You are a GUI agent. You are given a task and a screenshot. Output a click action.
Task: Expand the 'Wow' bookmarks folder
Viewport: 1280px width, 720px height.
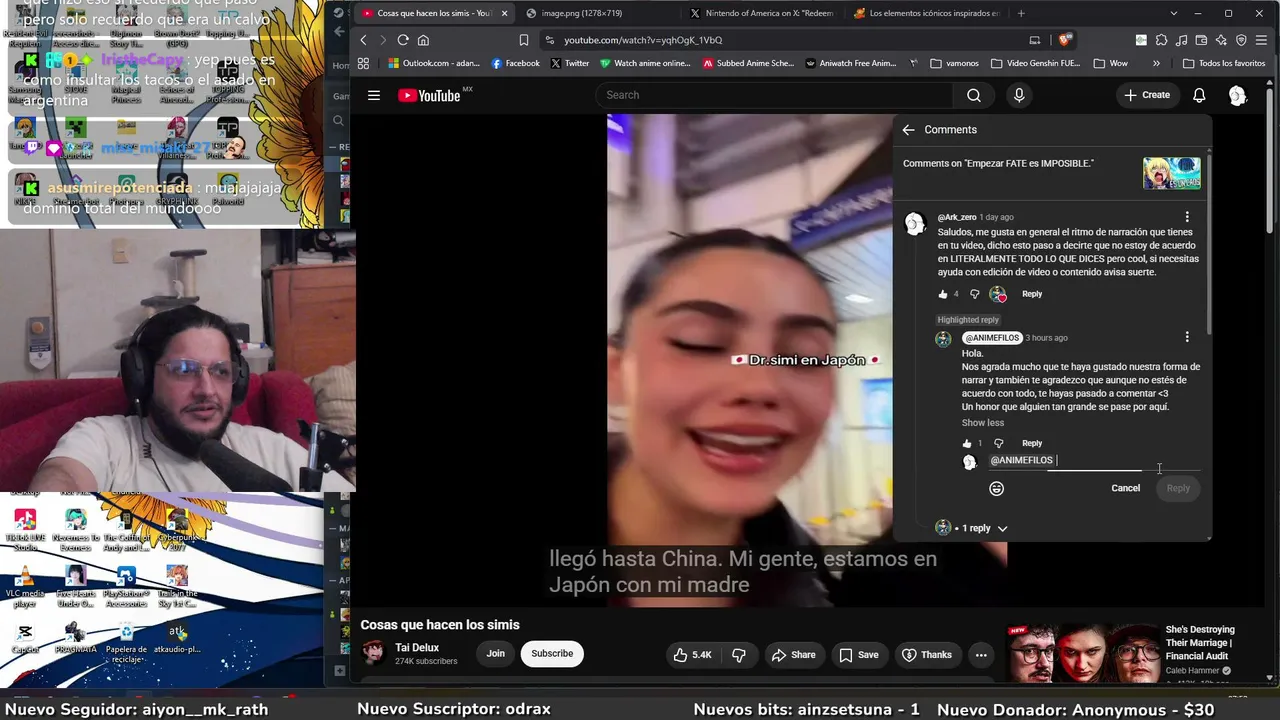1111,63
